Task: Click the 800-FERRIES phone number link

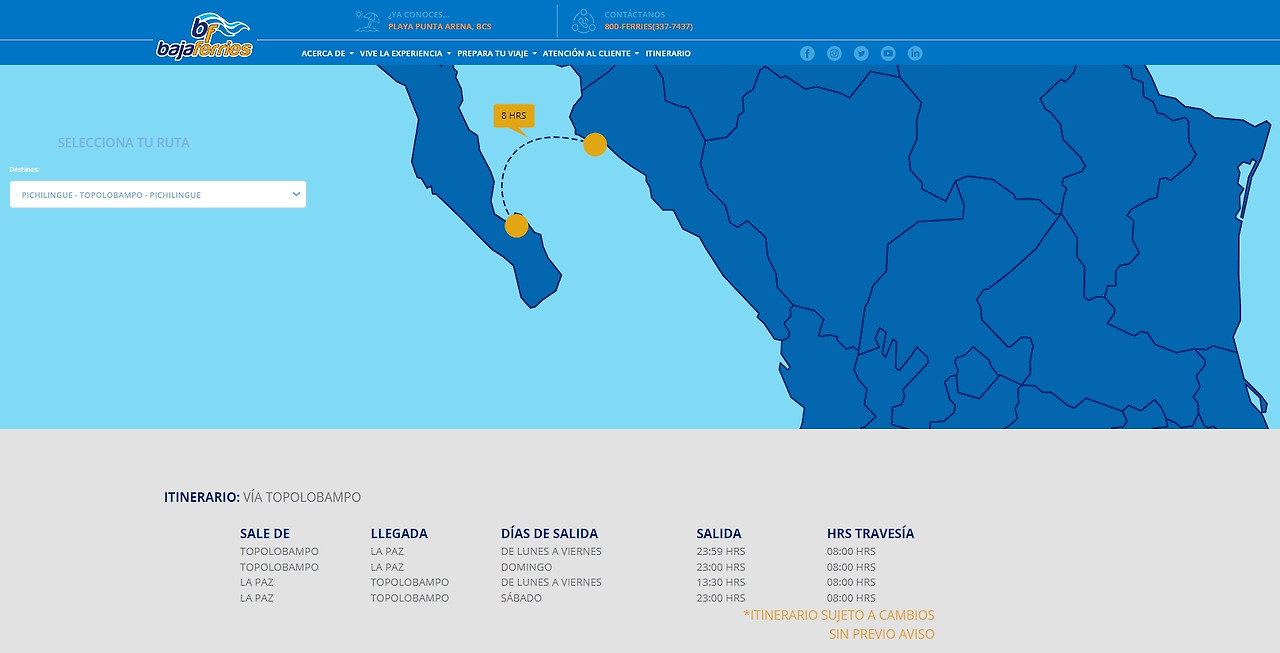Action: tap(649, 27)
